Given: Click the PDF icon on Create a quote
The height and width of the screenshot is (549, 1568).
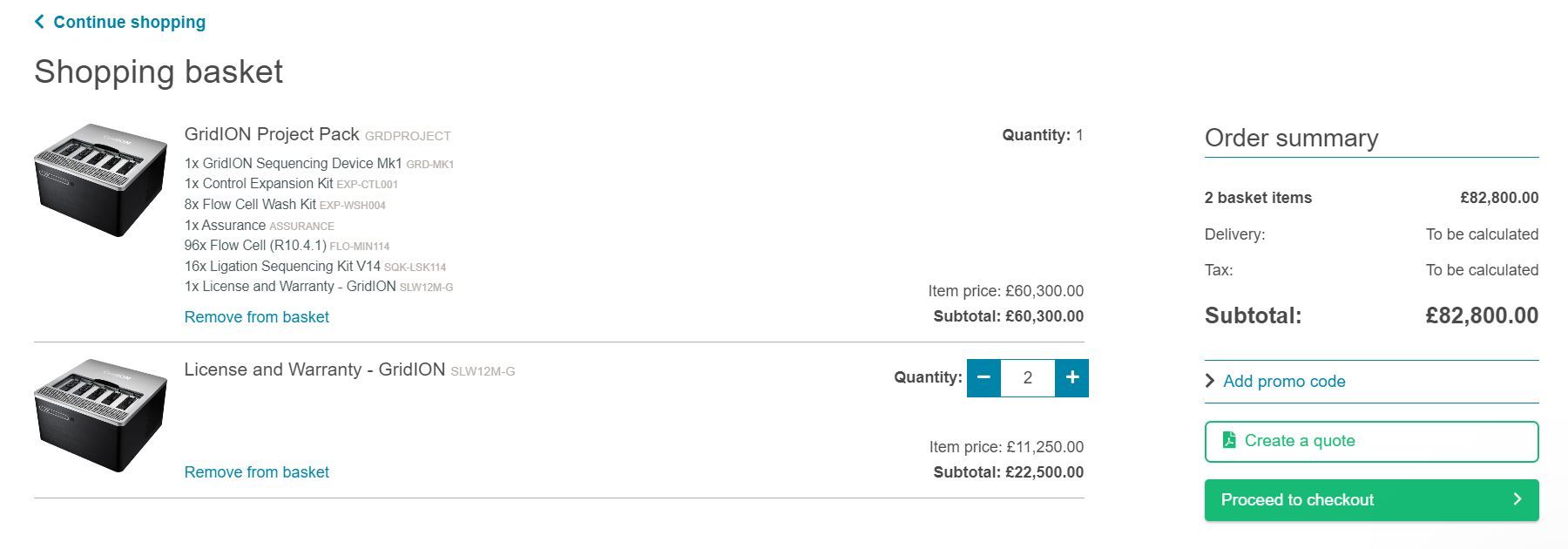Looking at the screenshot, I should pyautogui.click(x=1229, y=440).
